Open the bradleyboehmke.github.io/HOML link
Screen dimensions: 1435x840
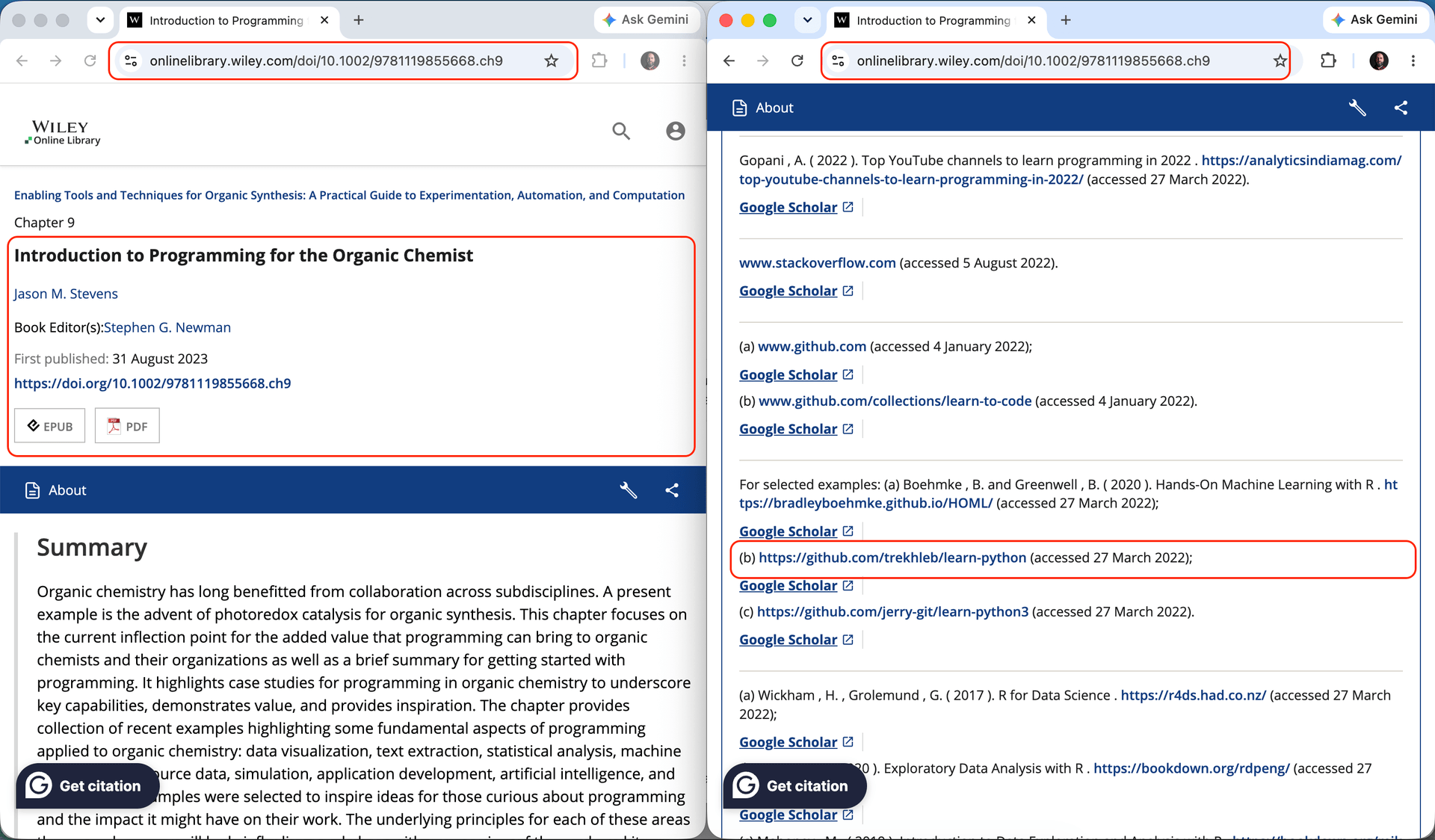(x=865, y=504)
